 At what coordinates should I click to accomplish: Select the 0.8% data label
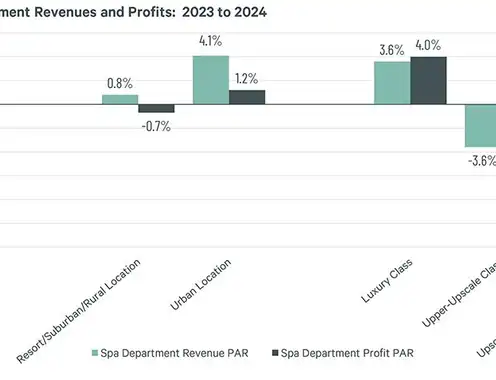click(x=120, y=83)
